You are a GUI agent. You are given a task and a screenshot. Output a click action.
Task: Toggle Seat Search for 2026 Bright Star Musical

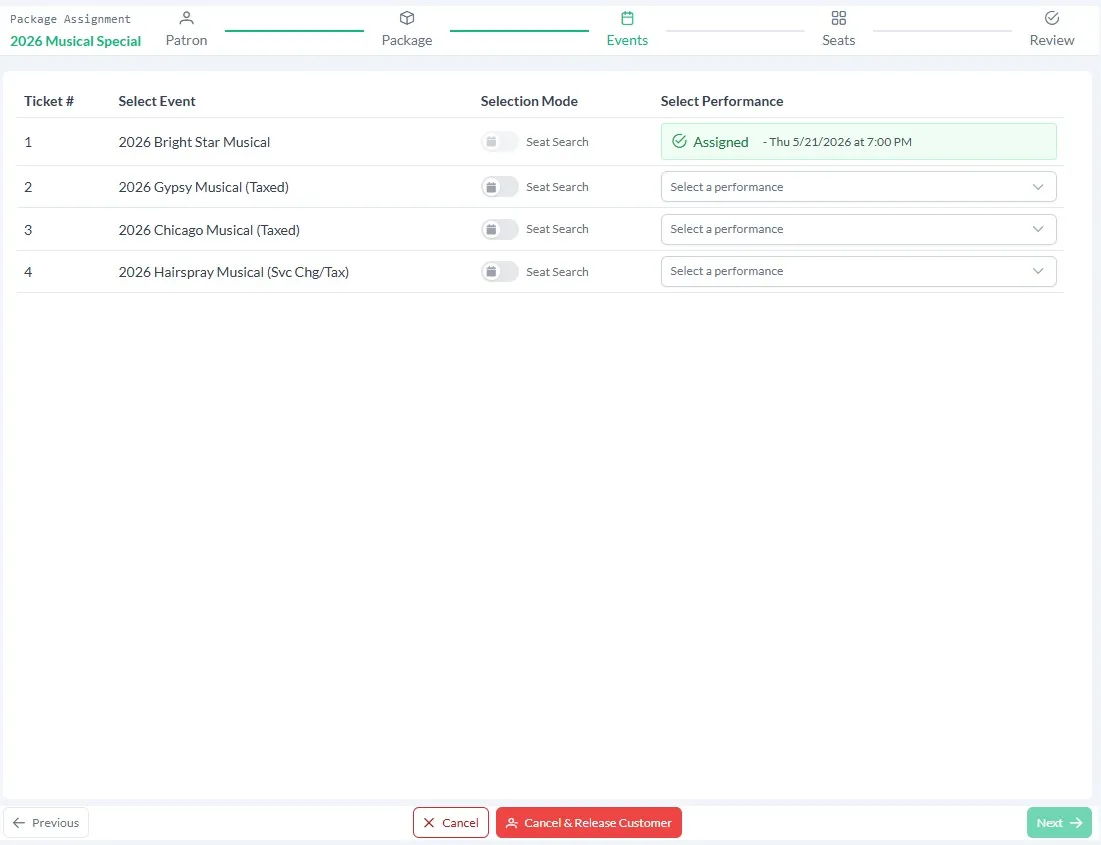(x=499, y=142)
